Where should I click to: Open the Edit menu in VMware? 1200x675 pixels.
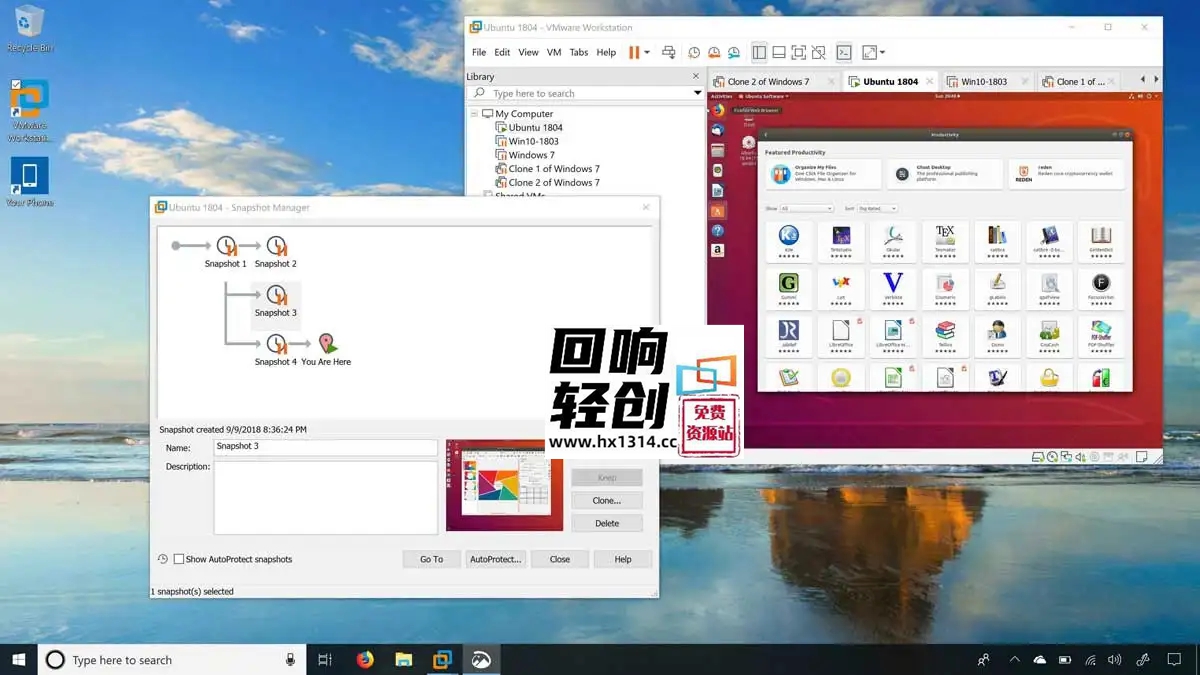(x=502, y=52)
